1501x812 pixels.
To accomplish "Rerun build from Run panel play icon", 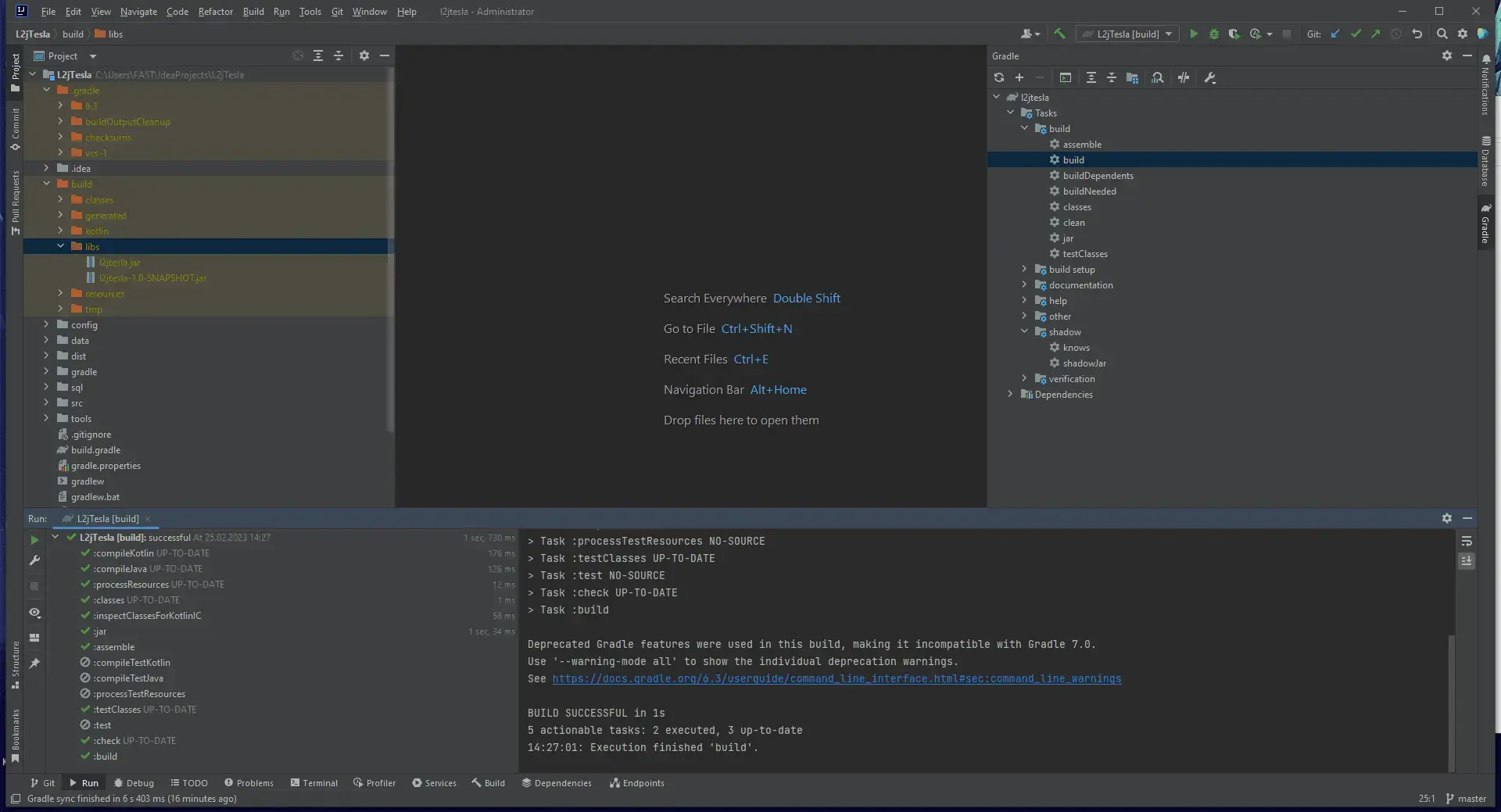I will [x=34, y=539].
